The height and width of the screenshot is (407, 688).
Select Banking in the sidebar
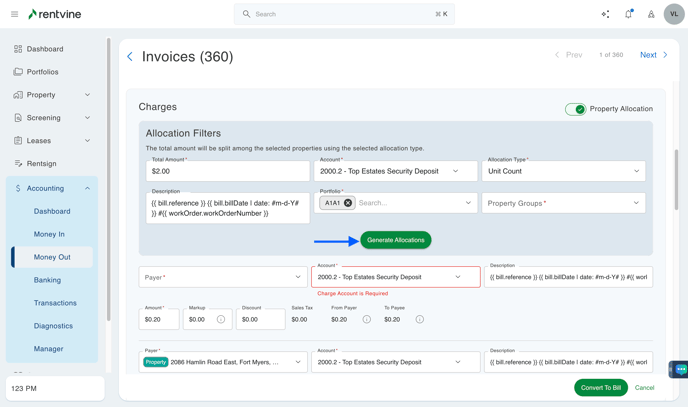(47, 280)
